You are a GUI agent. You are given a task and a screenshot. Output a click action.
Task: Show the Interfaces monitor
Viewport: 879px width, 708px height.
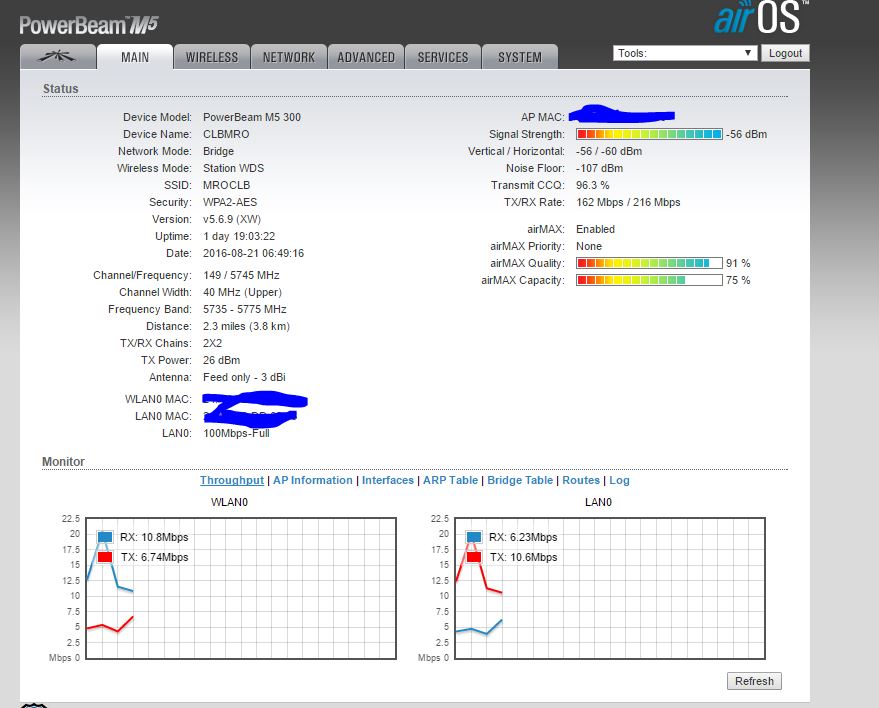click(387, 480)
